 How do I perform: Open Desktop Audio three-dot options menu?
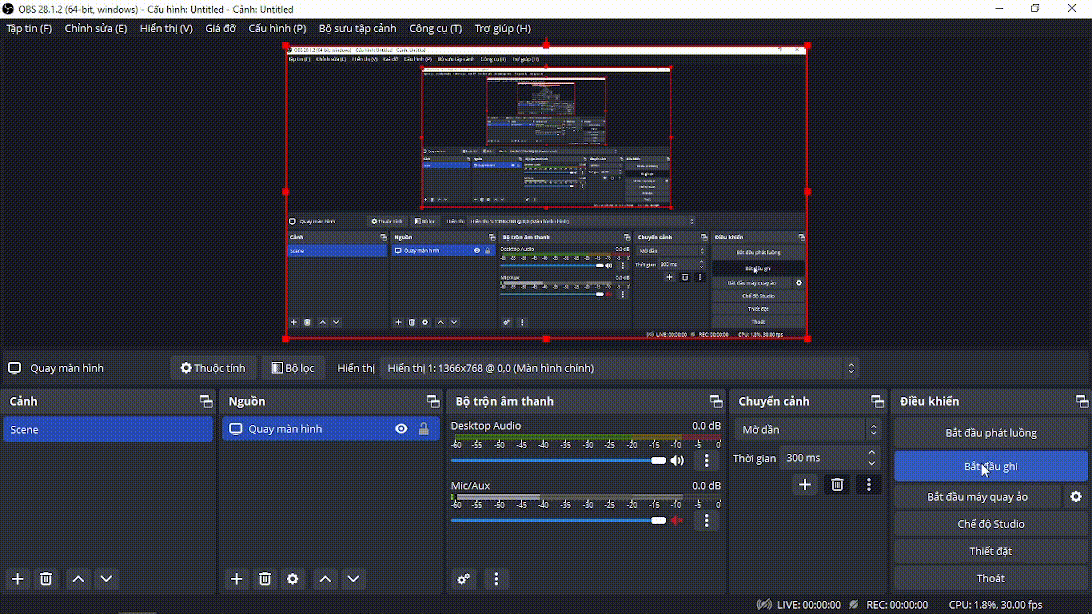[707, 460]
